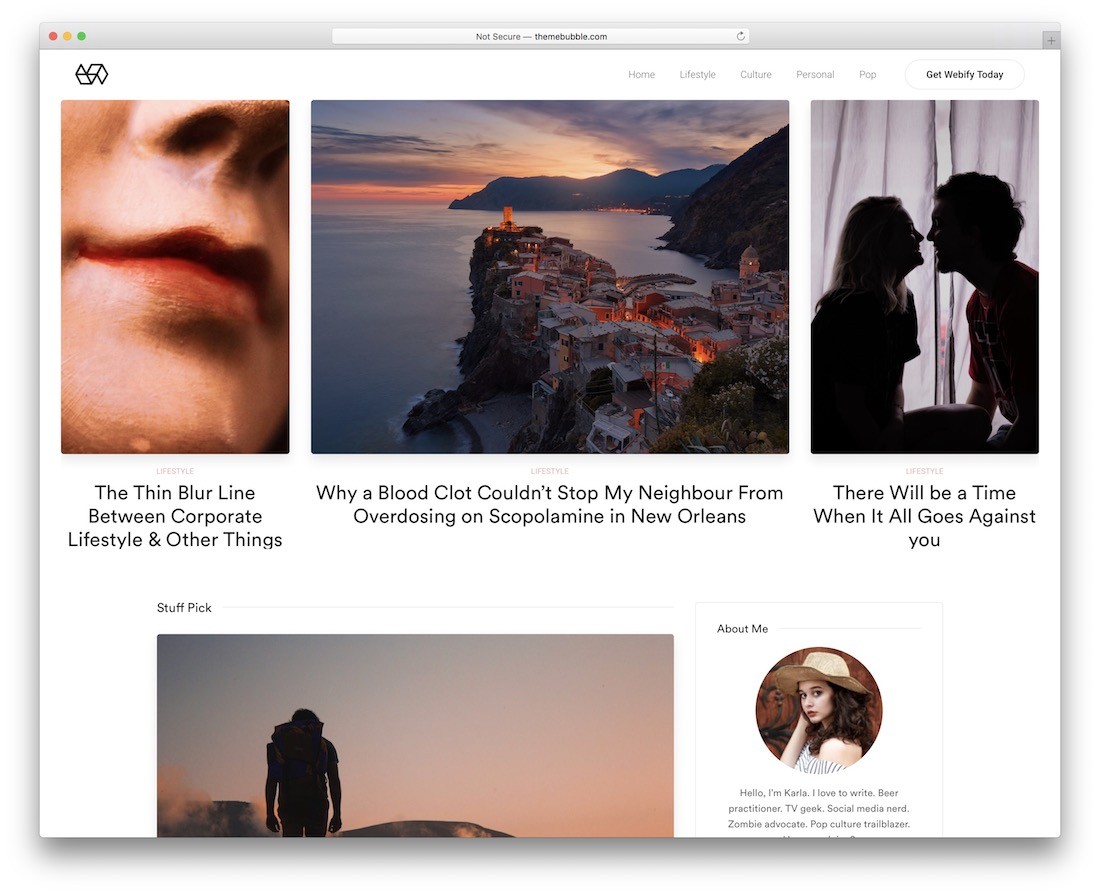The width and height of the screenshot is (1100, 894).
Task: Click Lifestyle tag above 'There Will be a Time'
Action: [925, 471]
